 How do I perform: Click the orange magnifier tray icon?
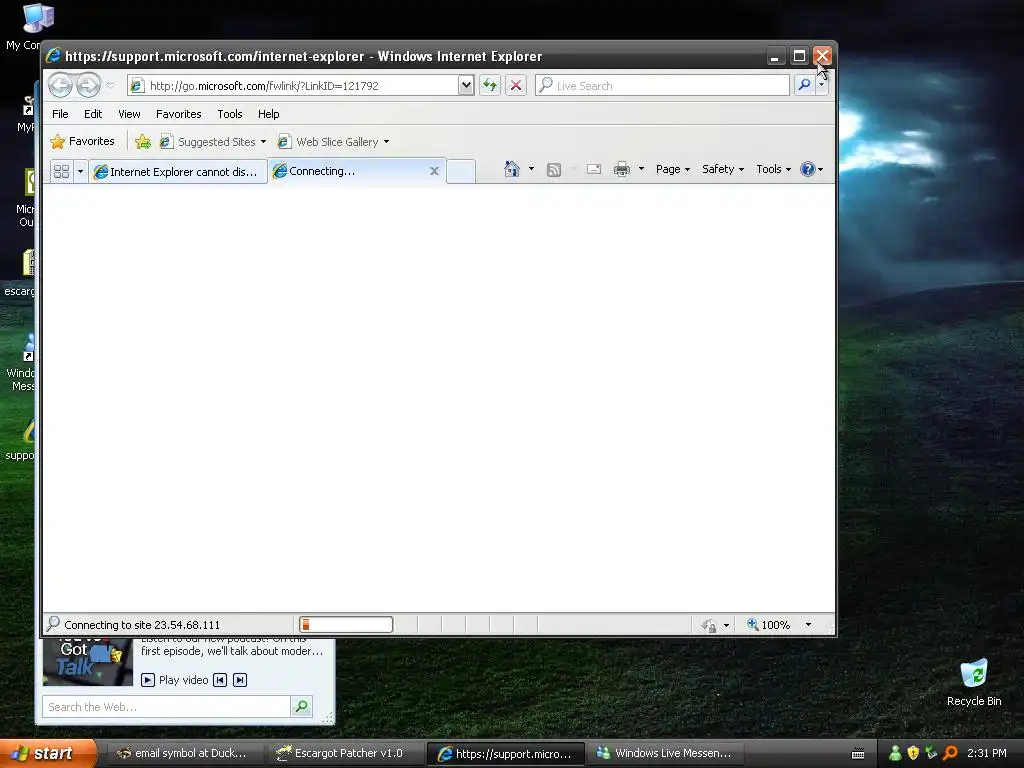(x=950, y=754)
